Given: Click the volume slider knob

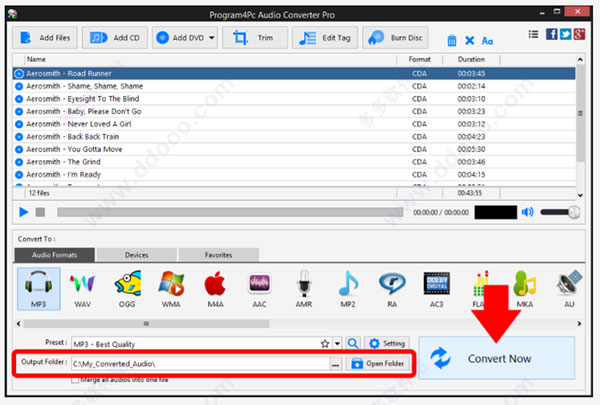Looking at the screenshot, I should (574, 212).
